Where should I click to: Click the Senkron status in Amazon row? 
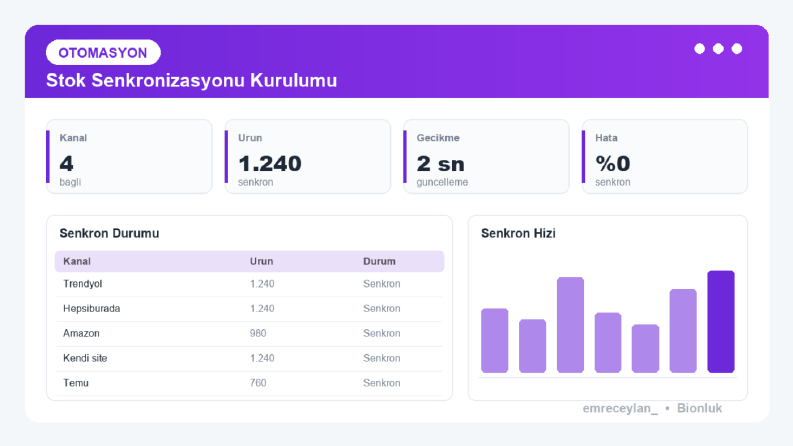382,333
